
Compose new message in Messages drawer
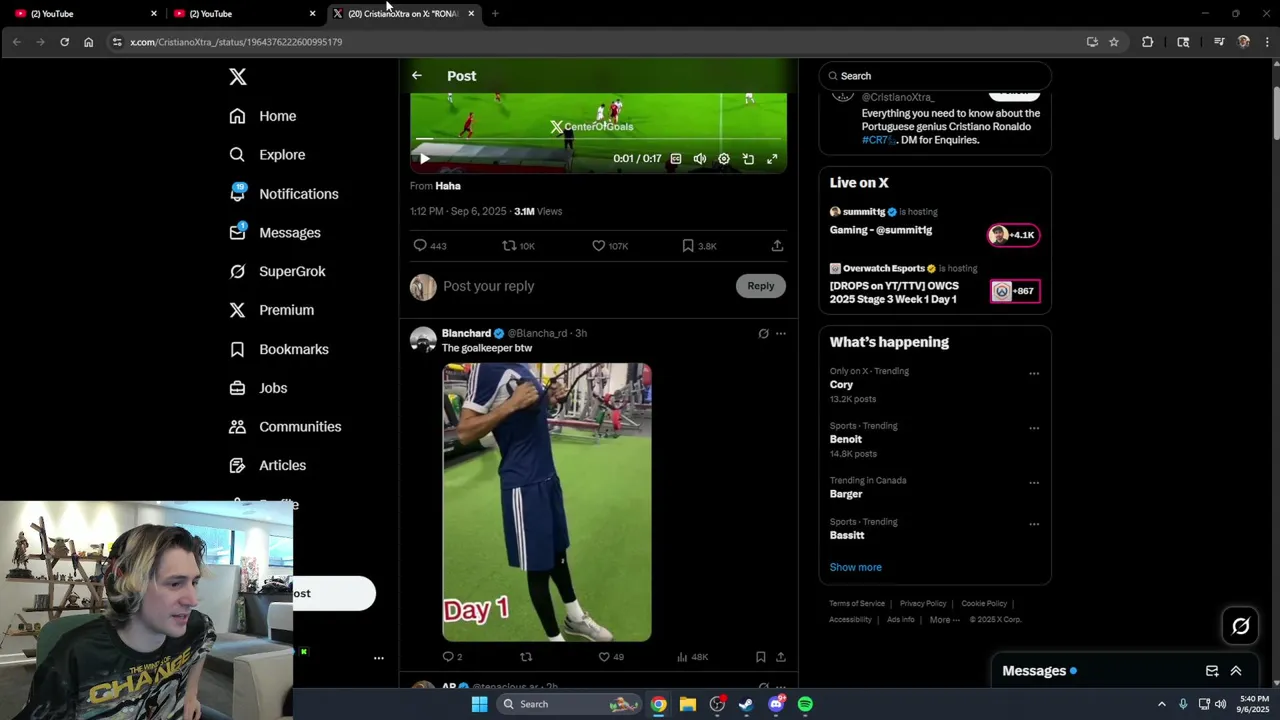click(x=1212, y=671)
